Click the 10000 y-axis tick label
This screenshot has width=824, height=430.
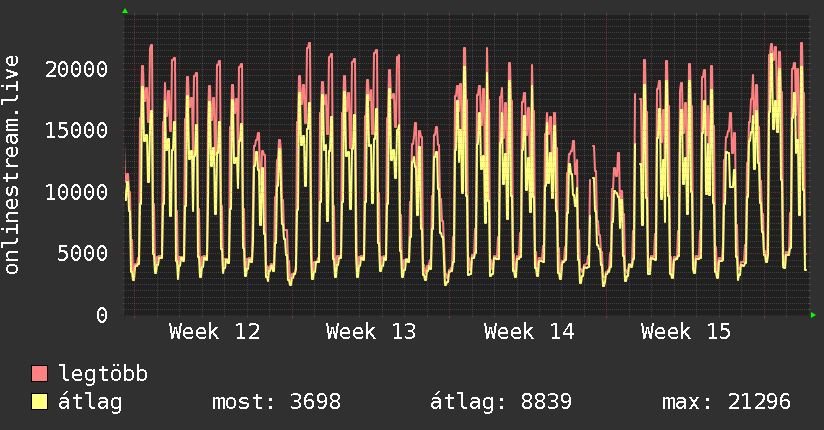pyautogui.click(x=76, y=192)
